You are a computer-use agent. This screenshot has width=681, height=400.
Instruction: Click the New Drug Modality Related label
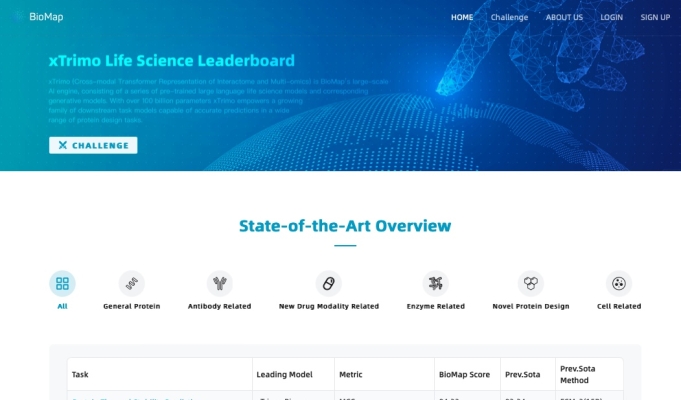point(329,306)
